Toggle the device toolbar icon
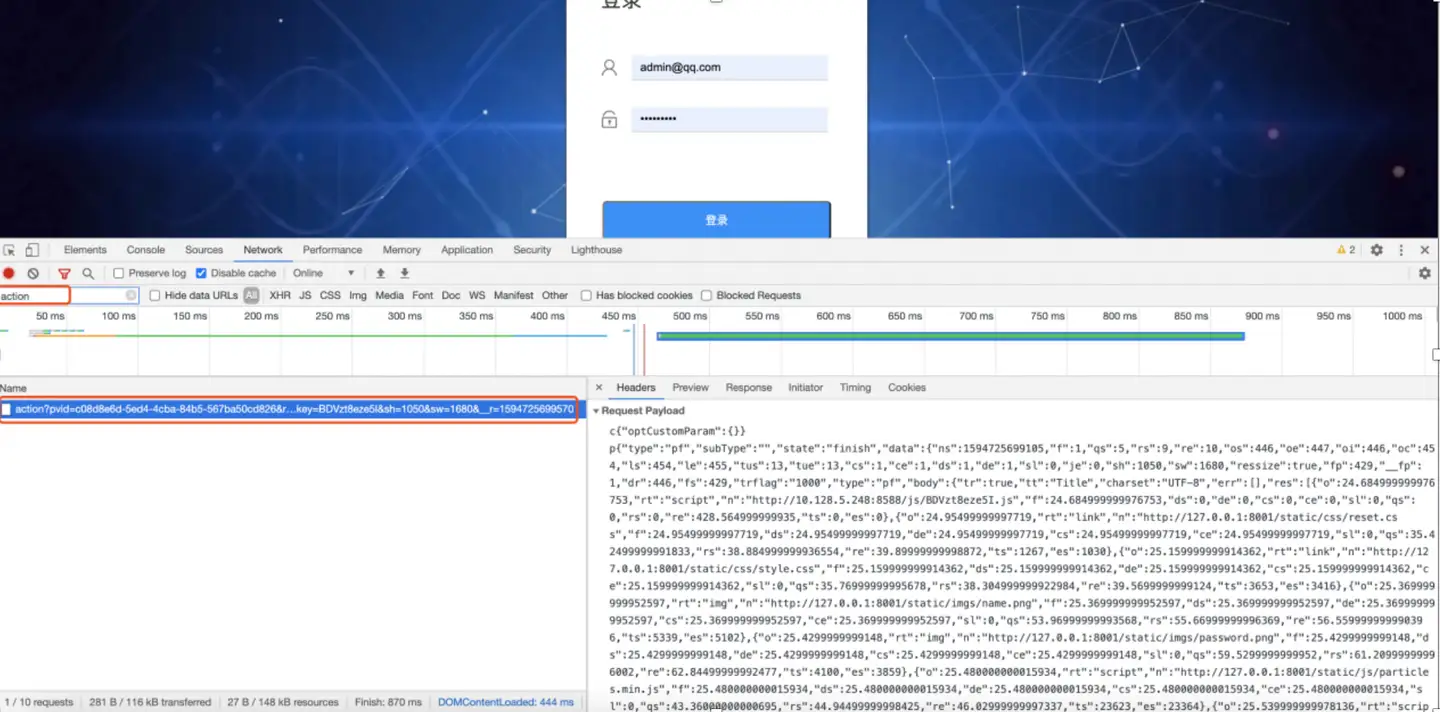The image size is (1440, 712). click(32, 250)
